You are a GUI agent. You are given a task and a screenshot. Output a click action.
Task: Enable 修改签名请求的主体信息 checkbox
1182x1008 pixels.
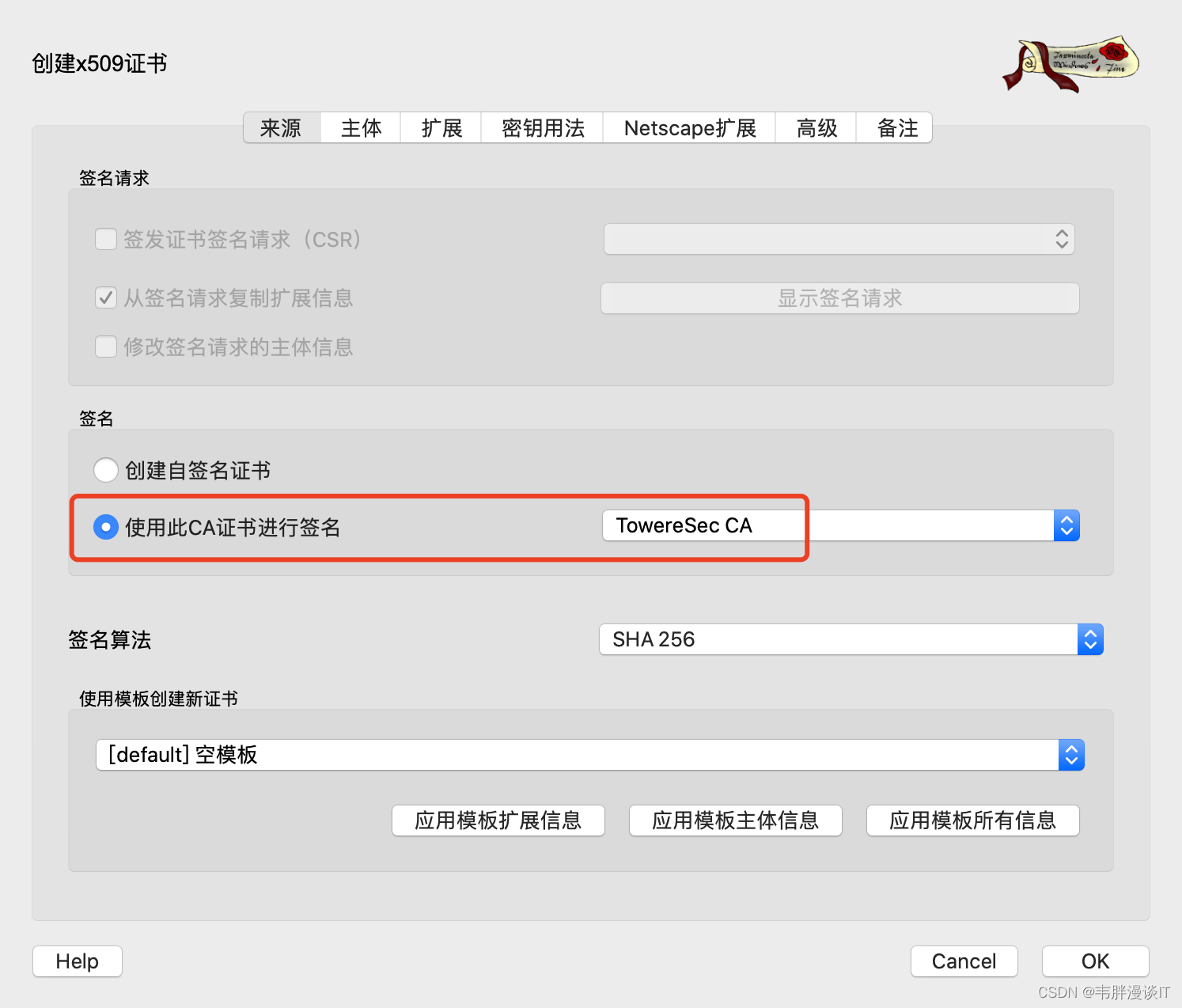coord(106,347)
